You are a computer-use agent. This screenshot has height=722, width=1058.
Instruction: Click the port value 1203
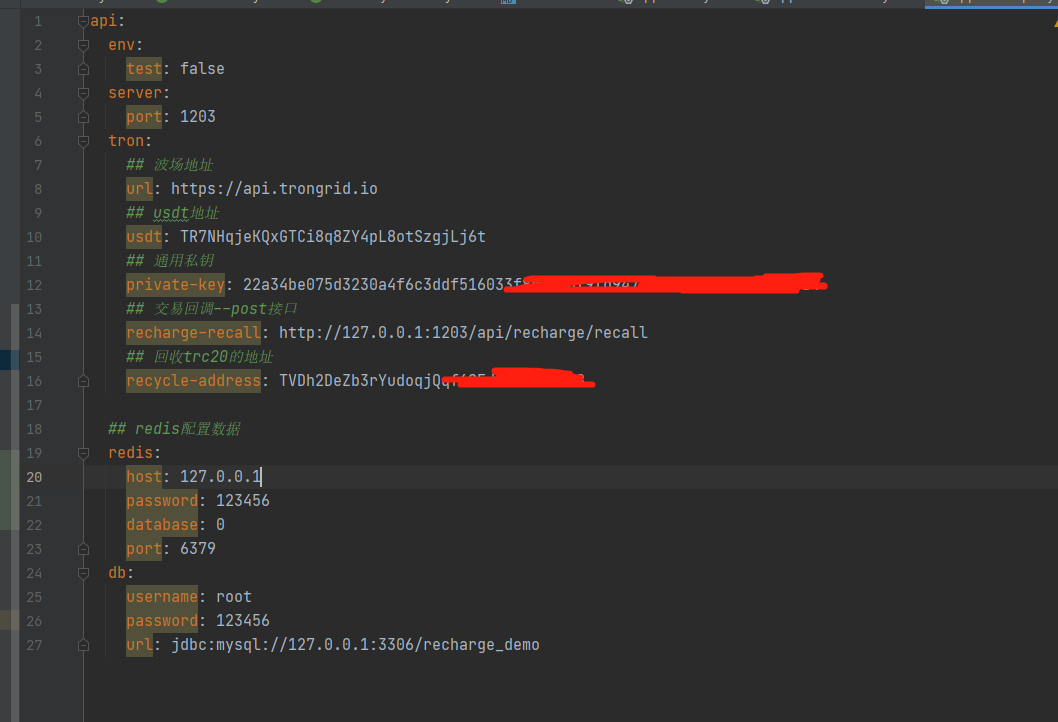pos(198,117)
